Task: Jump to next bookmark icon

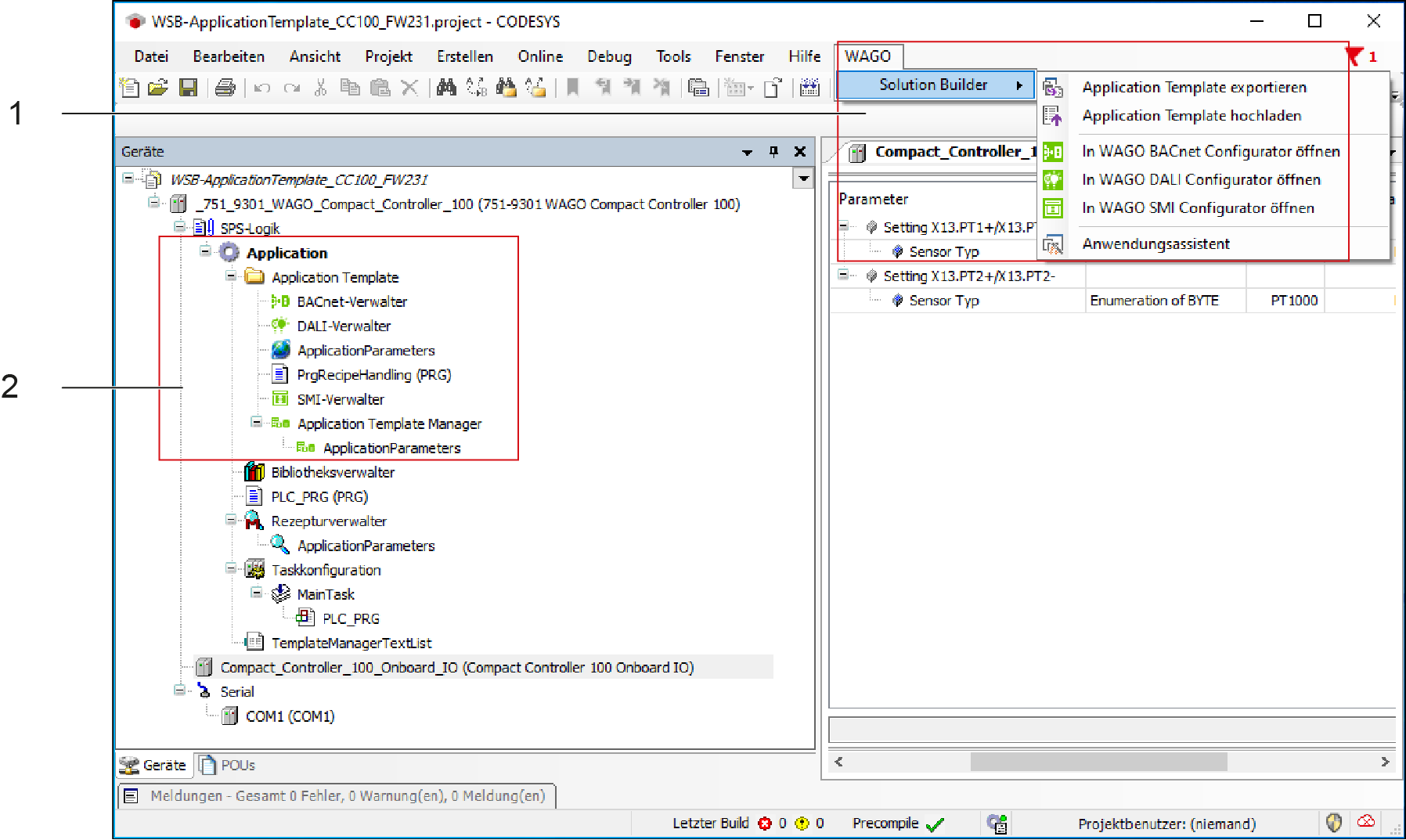Action: (633, 88)
